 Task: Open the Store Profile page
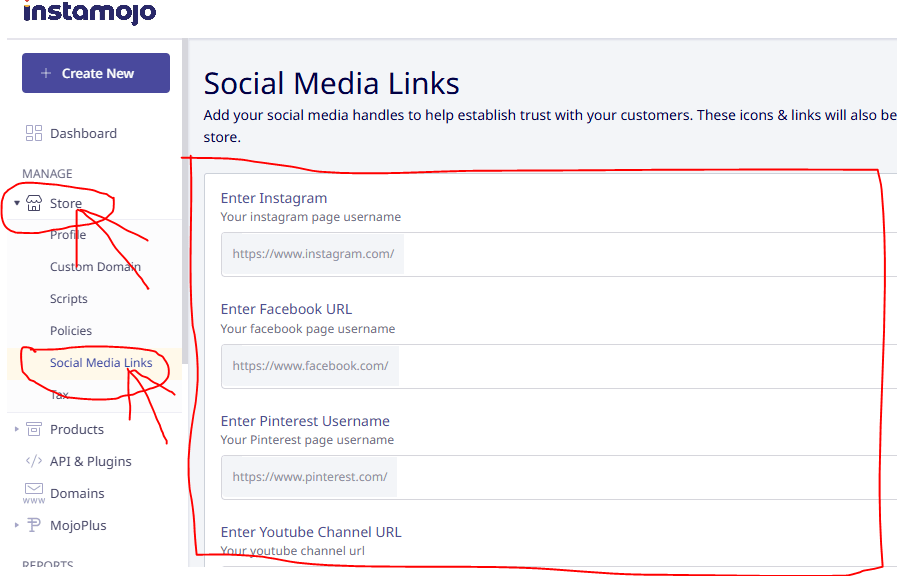point(68,235)
